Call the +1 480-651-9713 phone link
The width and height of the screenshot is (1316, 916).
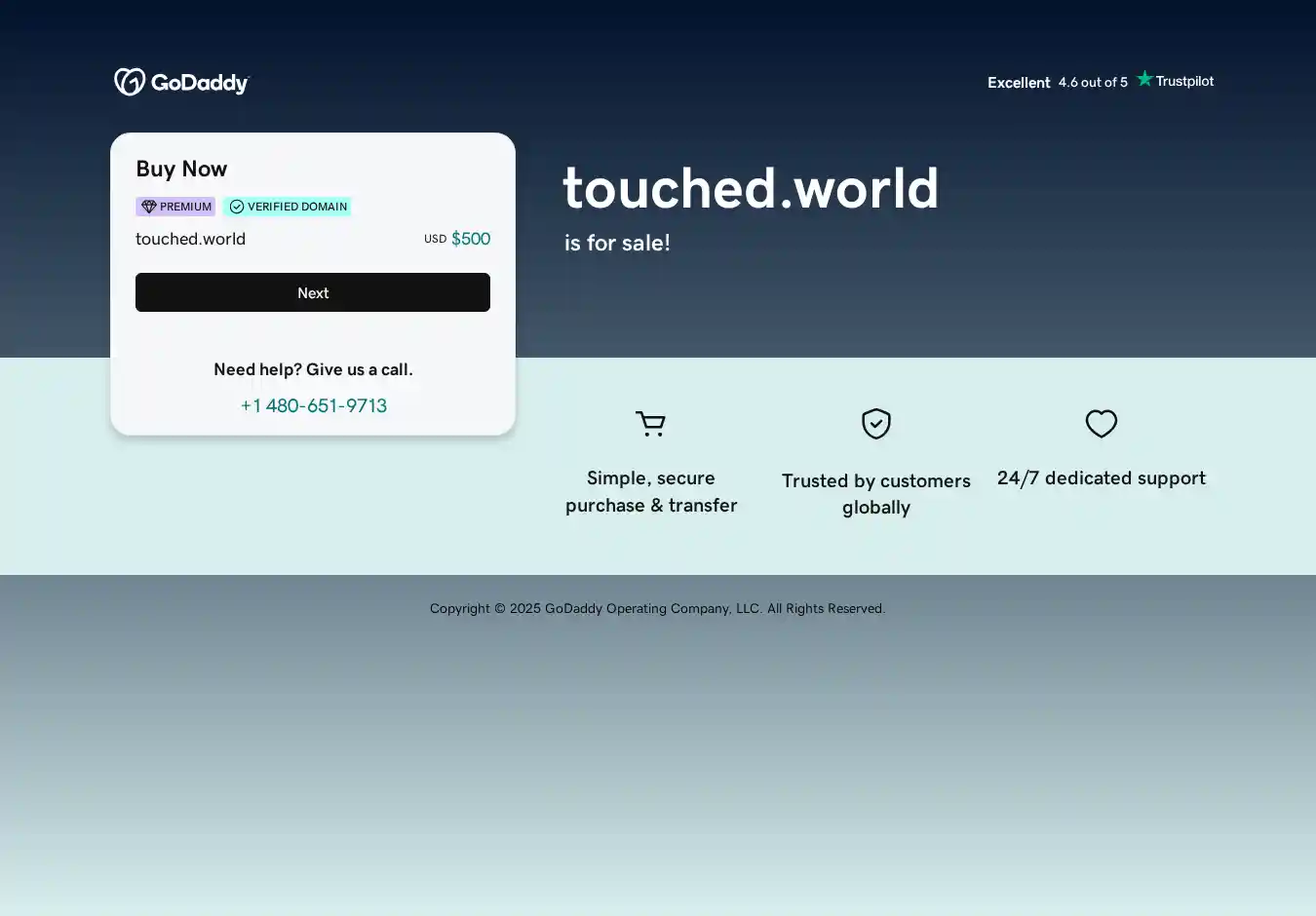coord(313,405)
